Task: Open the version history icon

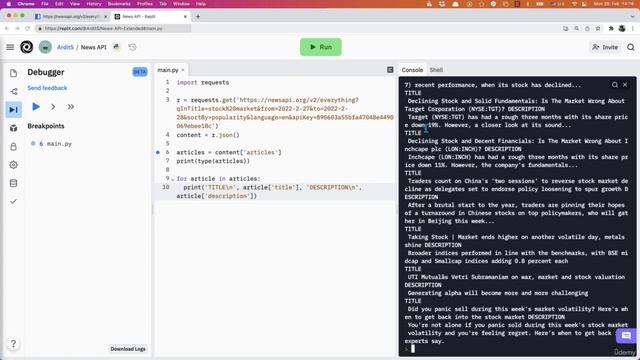Action: pyautogui.click(x=133, y=47)
